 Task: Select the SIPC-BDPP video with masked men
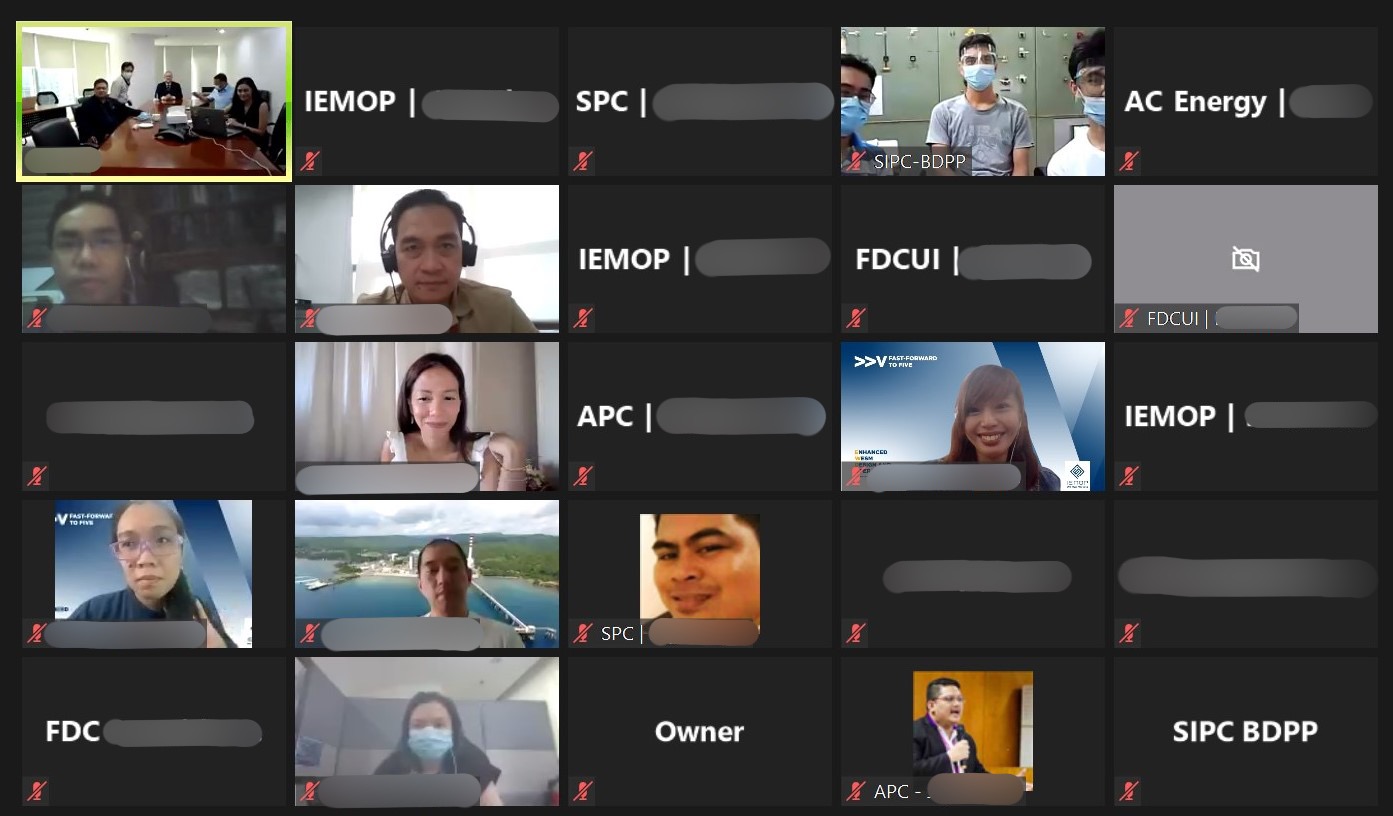coord(973,102)
